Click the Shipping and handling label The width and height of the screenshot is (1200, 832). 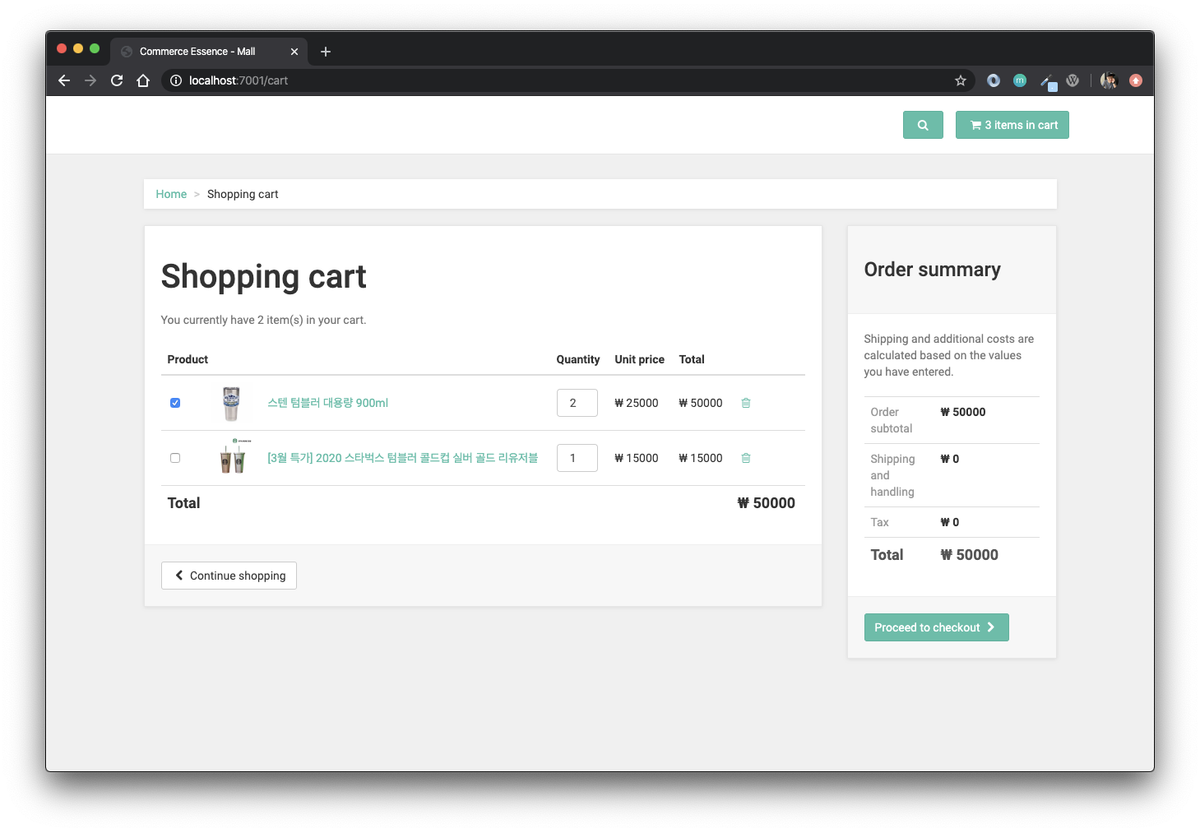893,475
